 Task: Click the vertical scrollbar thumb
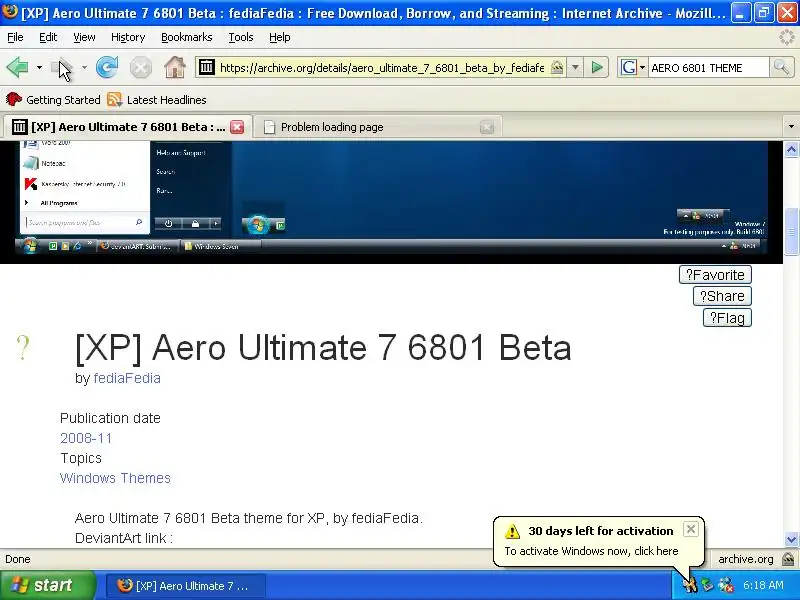pyautogui.click(x=791, y=231)
